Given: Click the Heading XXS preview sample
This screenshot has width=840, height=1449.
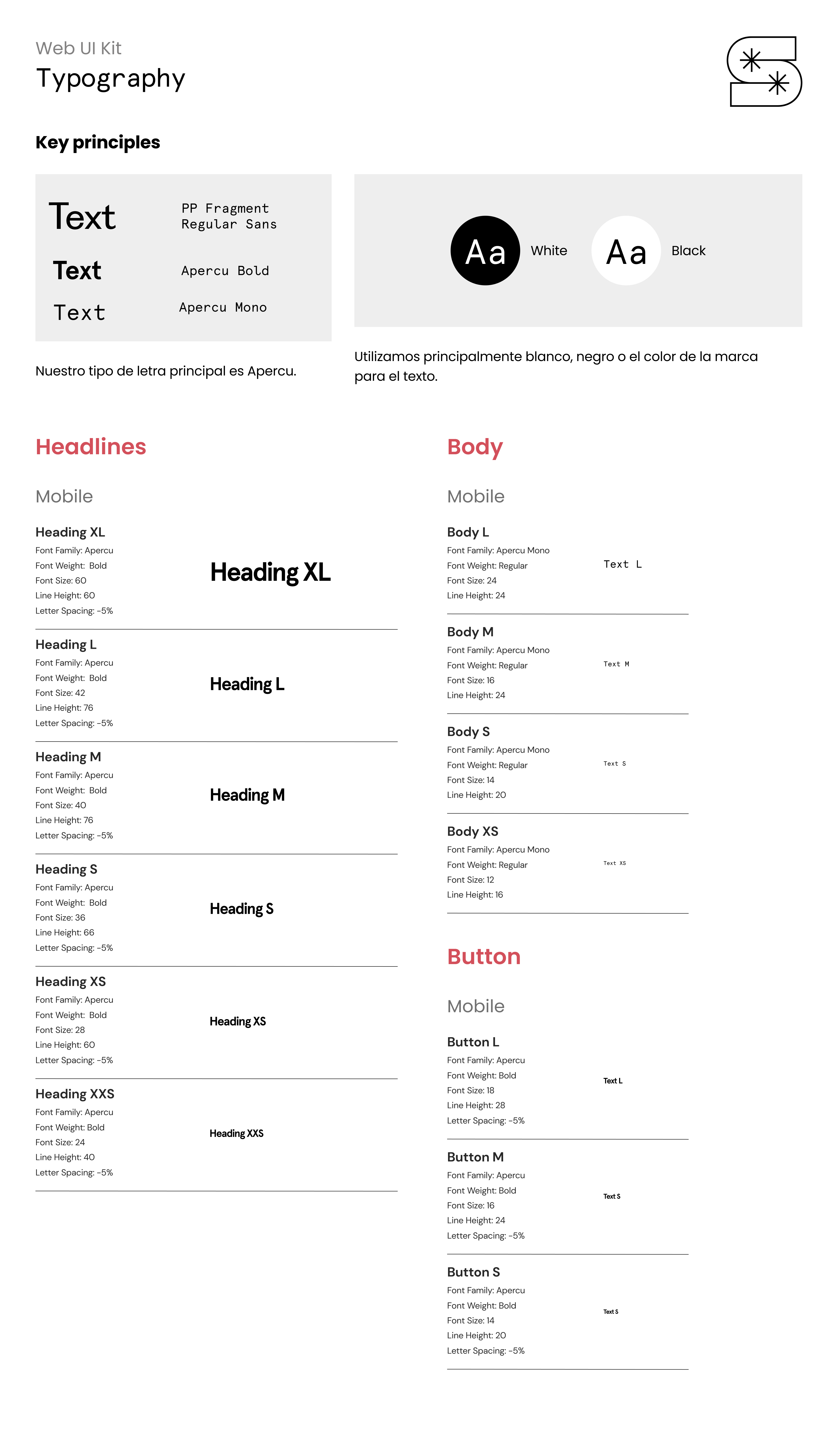Looking at the screenshot, I should (x=236, y=1133).
